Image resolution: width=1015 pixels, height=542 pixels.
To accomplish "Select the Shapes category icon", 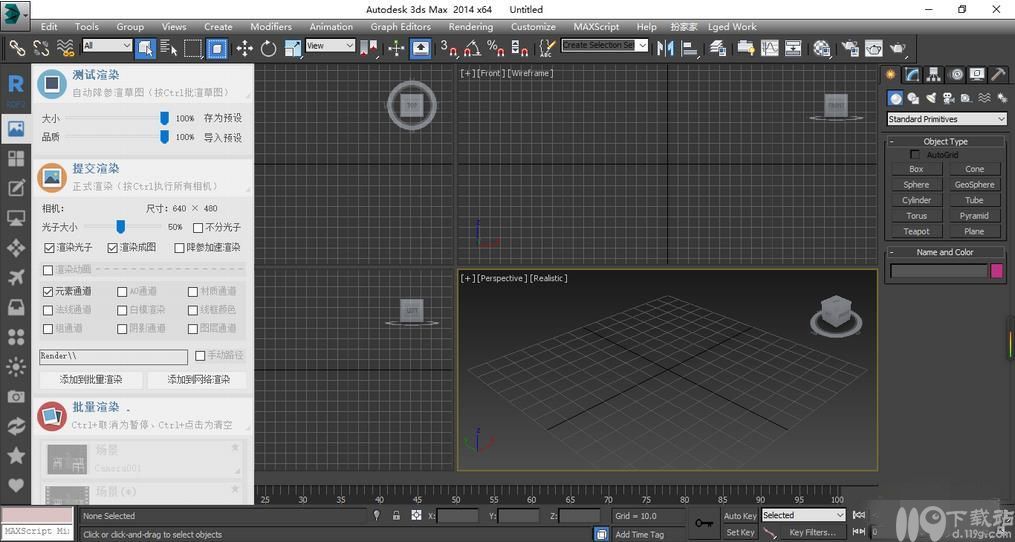I will 913,98.
